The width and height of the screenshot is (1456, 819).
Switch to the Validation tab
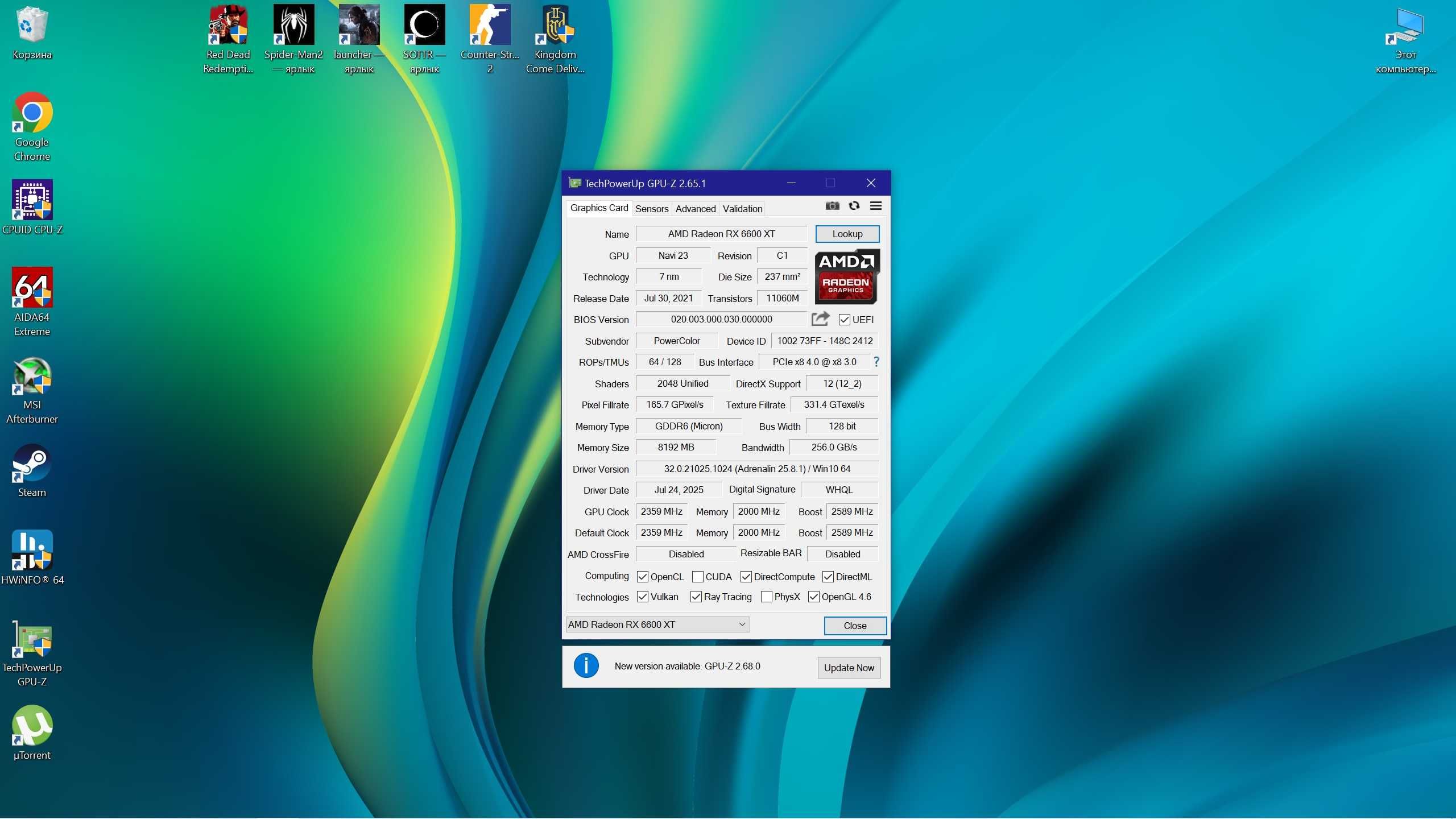click(x=742, y=209)
